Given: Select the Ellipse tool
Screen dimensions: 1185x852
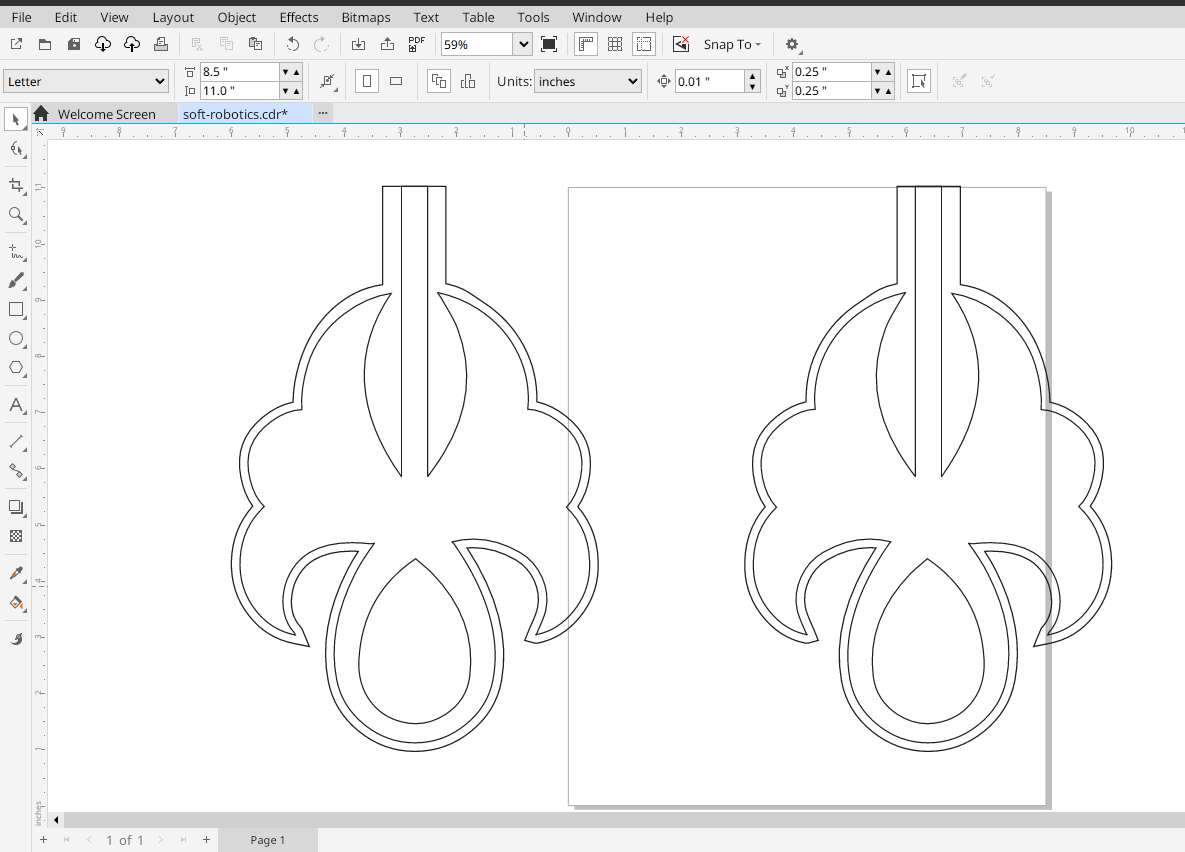Looking at the screenshot, I should click(16, 339).
